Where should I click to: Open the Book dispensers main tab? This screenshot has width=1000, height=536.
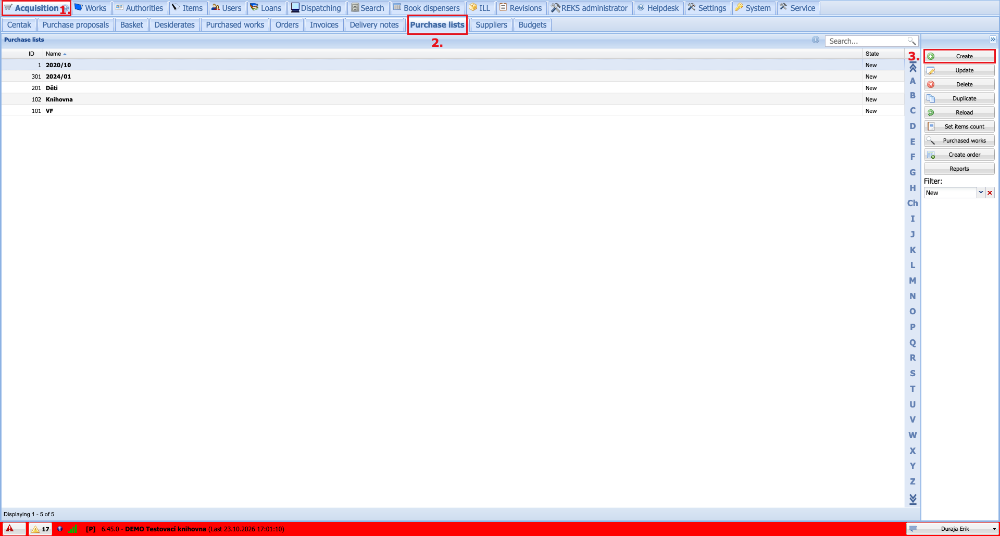pyautogui.click(x=427, y=8)
